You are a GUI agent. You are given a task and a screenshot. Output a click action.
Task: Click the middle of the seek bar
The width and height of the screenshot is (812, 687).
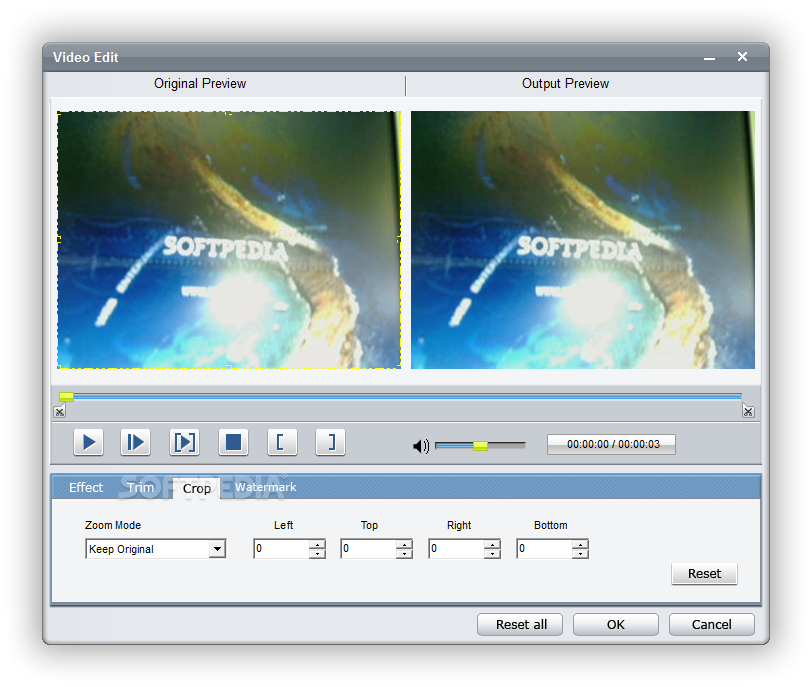pos(400,397)
